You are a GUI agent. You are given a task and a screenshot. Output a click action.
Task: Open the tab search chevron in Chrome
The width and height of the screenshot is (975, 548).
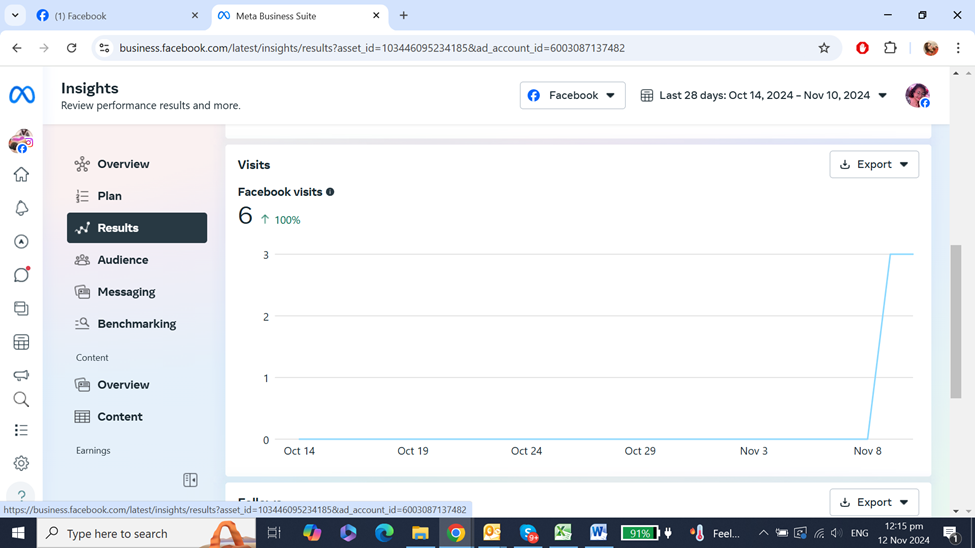click(15, 16)
